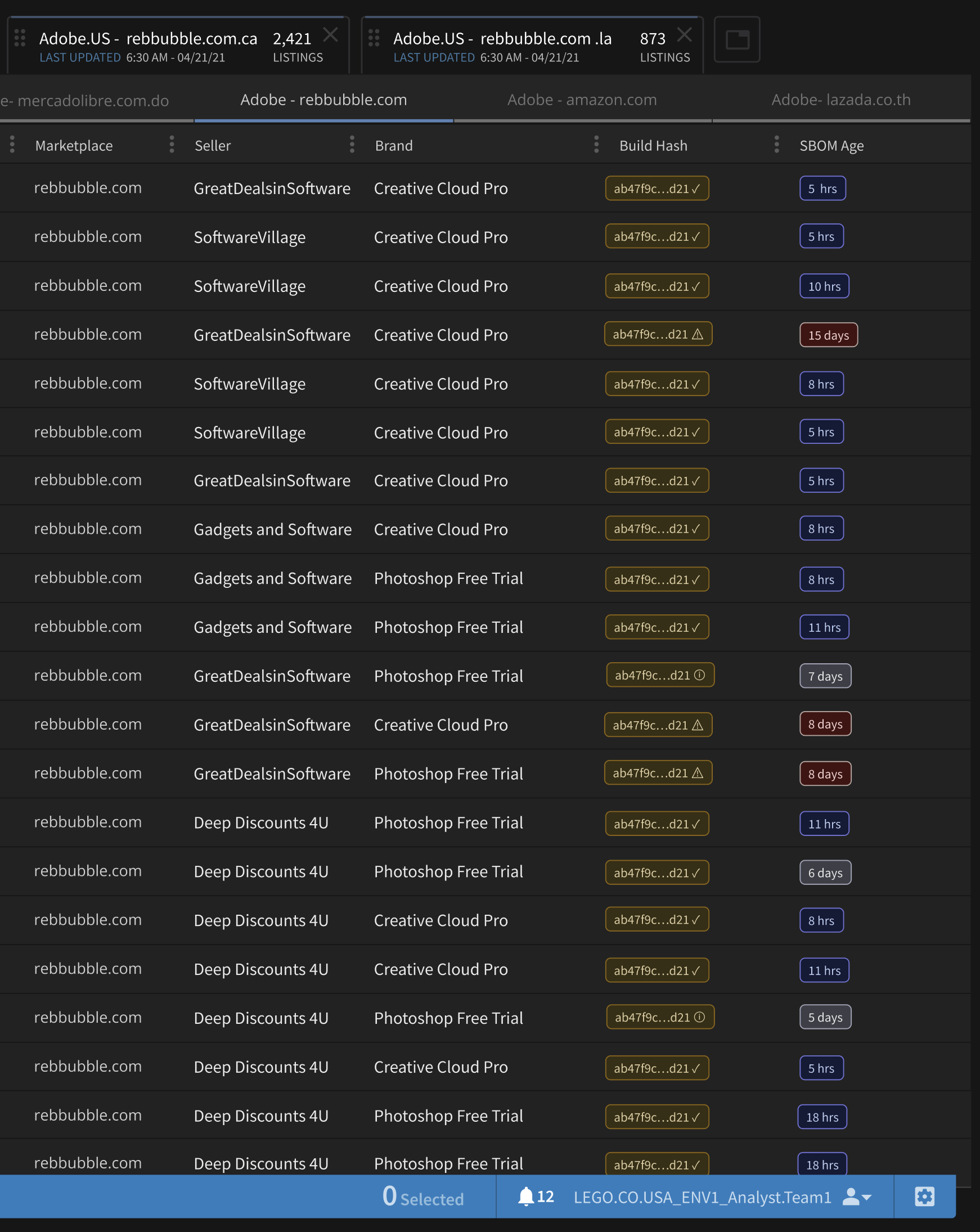Click the 873 listings count

653,39
